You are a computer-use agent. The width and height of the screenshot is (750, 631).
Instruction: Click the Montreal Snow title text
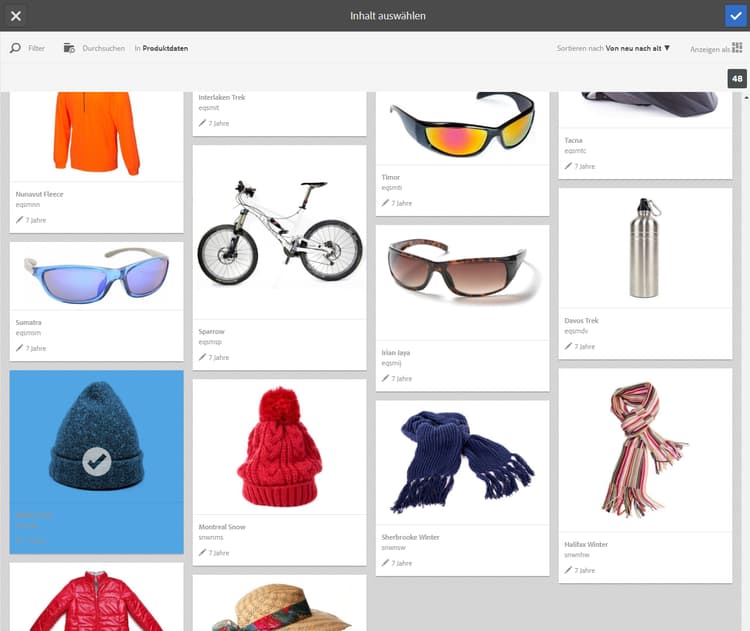[222, 527]
